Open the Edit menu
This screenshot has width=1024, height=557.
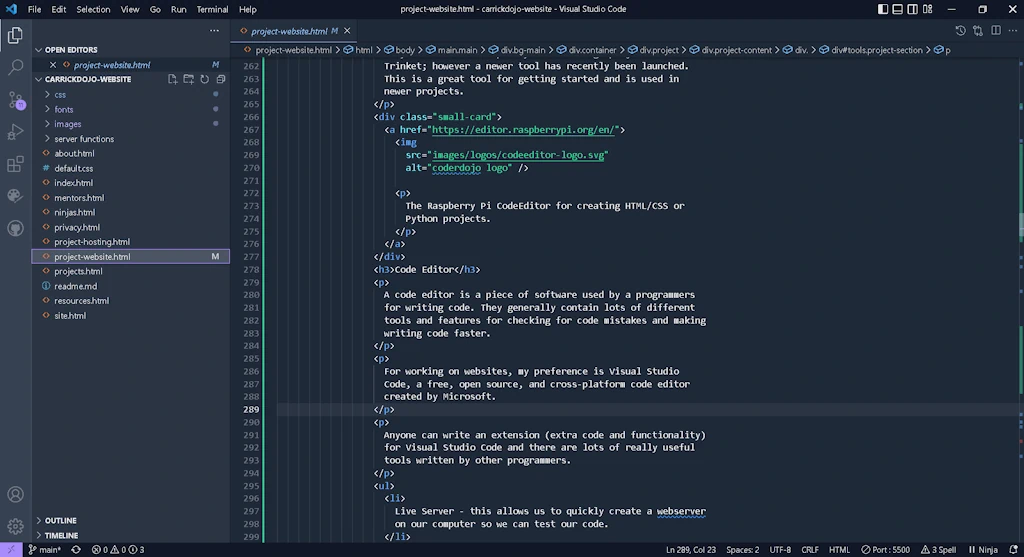coord(59,9)
